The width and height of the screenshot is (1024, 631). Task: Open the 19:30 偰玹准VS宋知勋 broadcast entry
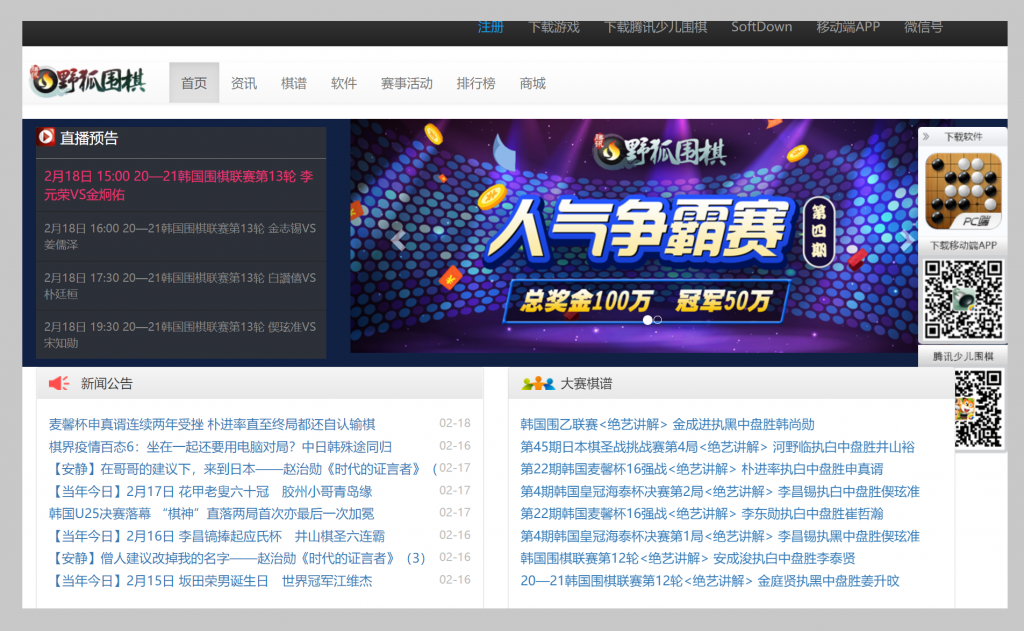181,334
